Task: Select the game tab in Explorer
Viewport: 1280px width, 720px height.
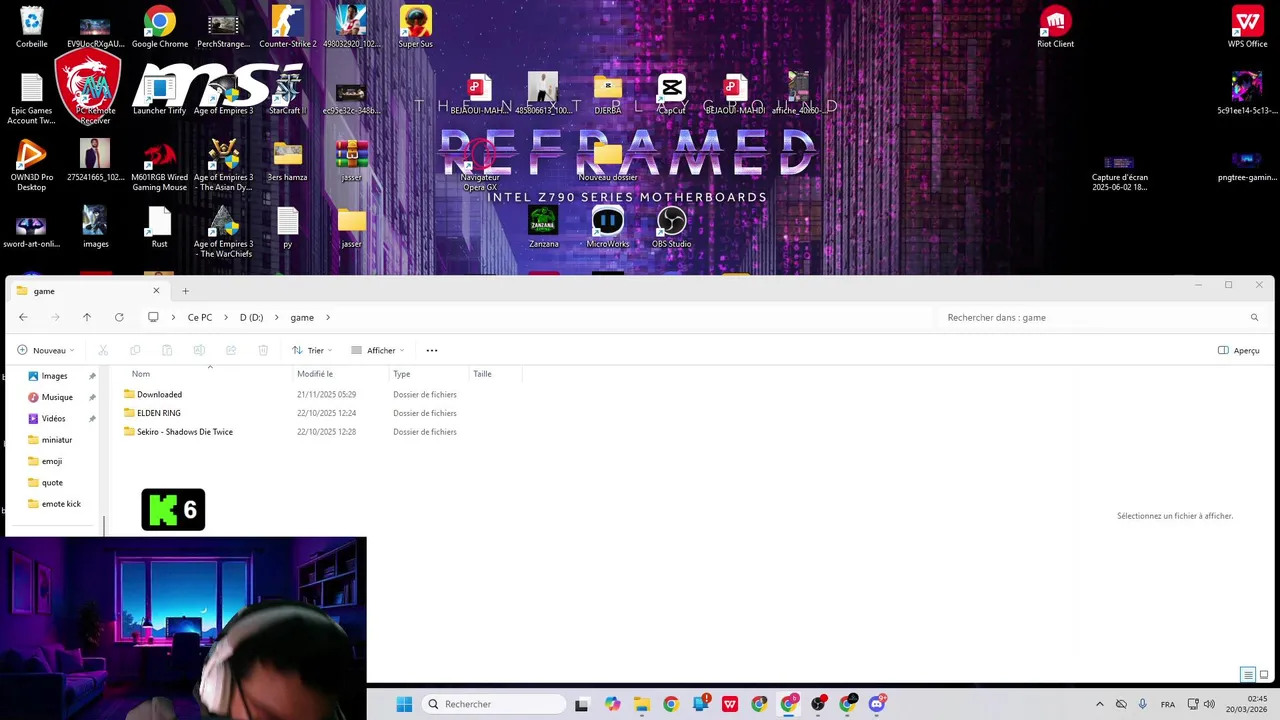Action: (x=85, y=291)
